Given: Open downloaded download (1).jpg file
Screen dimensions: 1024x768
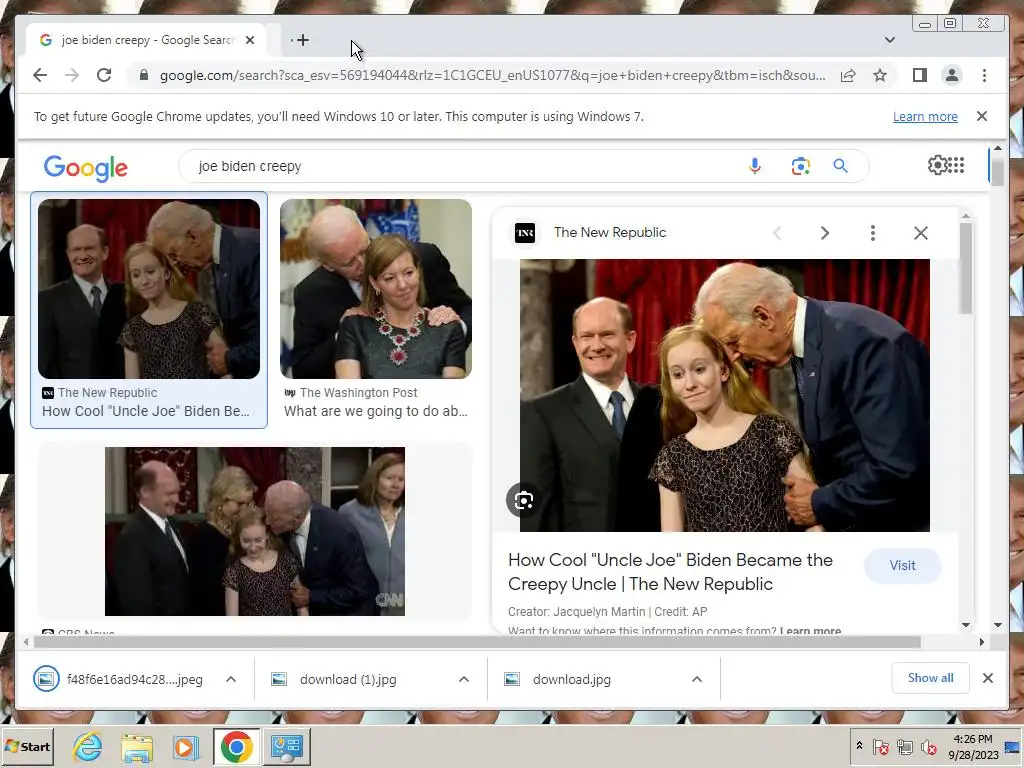Looking at the screenshot, I should (334, 679).
